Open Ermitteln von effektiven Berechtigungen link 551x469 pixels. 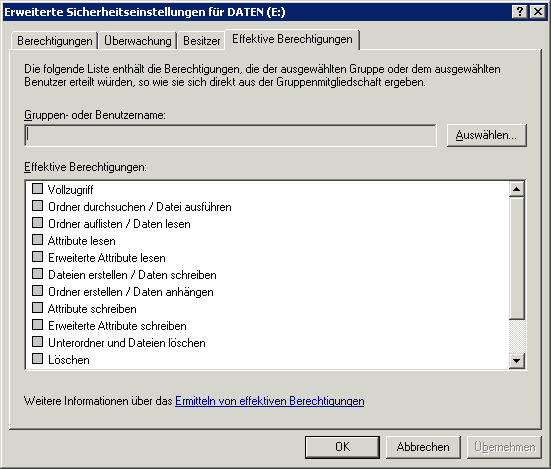click(270, 401)
